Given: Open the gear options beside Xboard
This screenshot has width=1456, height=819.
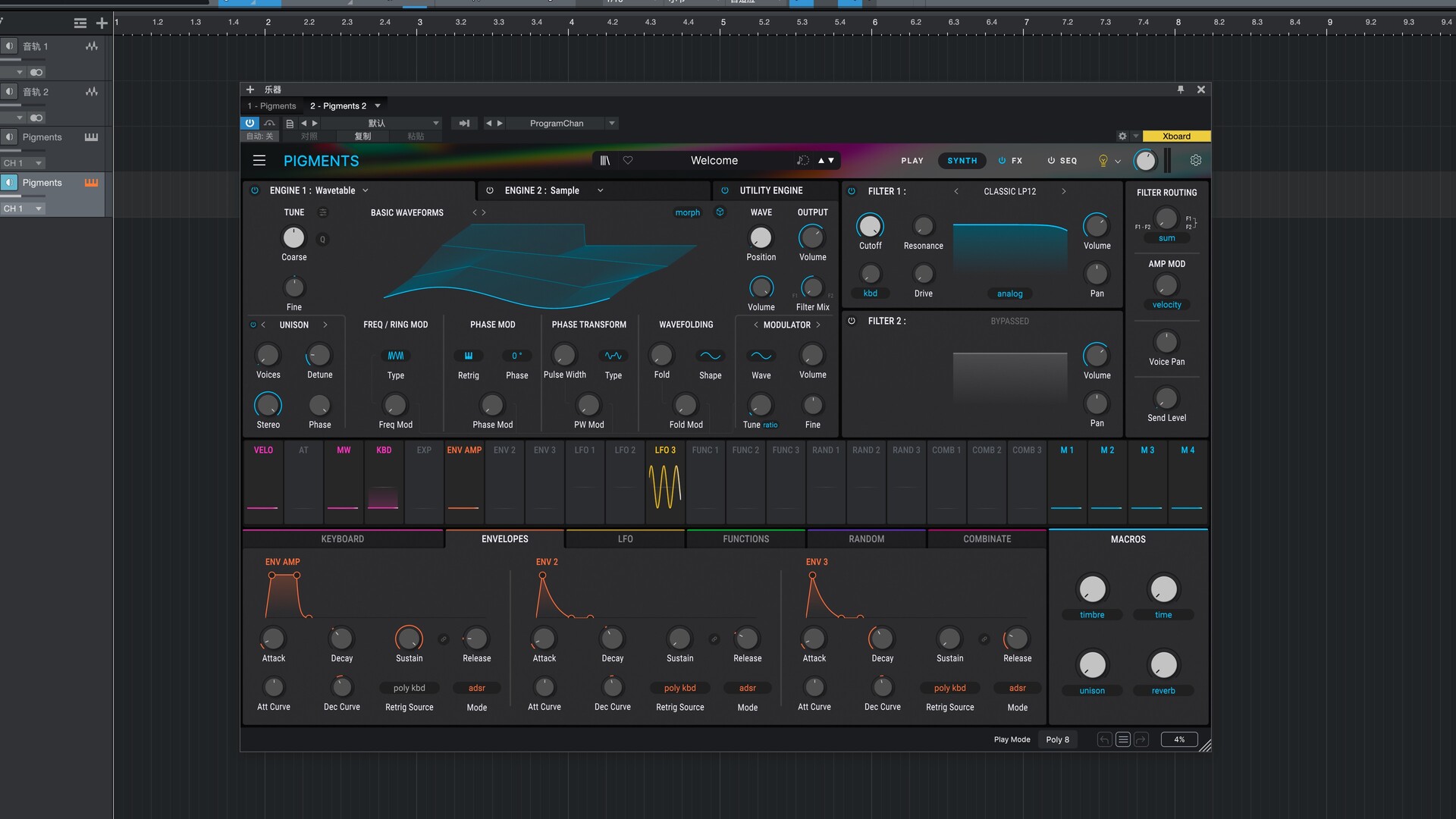Looking at the screenshot, I should [1122, 136].
